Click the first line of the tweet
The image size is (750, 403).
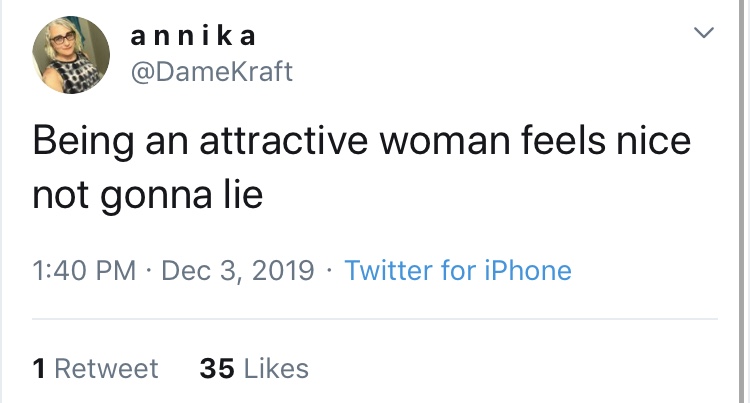[x=361, y=141]
